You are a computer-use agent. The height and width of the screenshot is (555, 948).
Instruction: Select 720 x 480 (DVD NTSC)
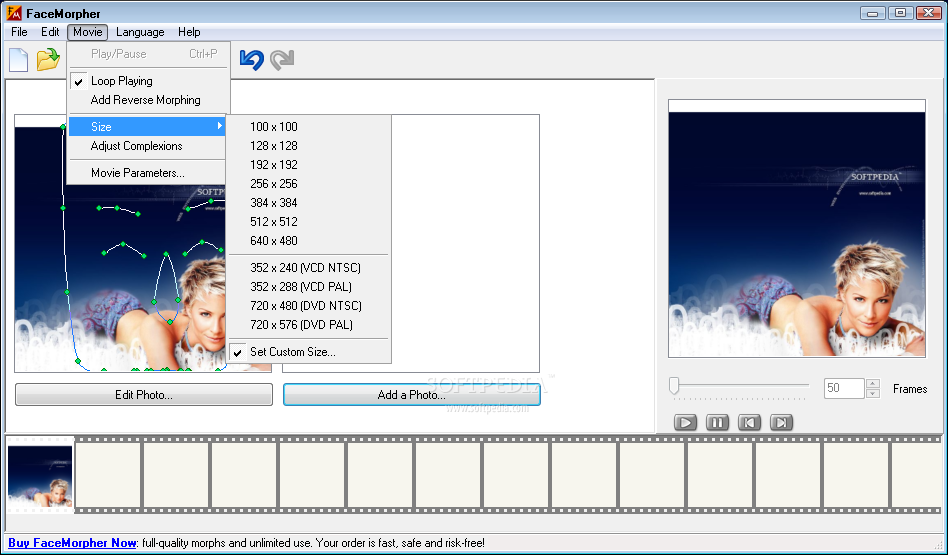pos(309,306)
